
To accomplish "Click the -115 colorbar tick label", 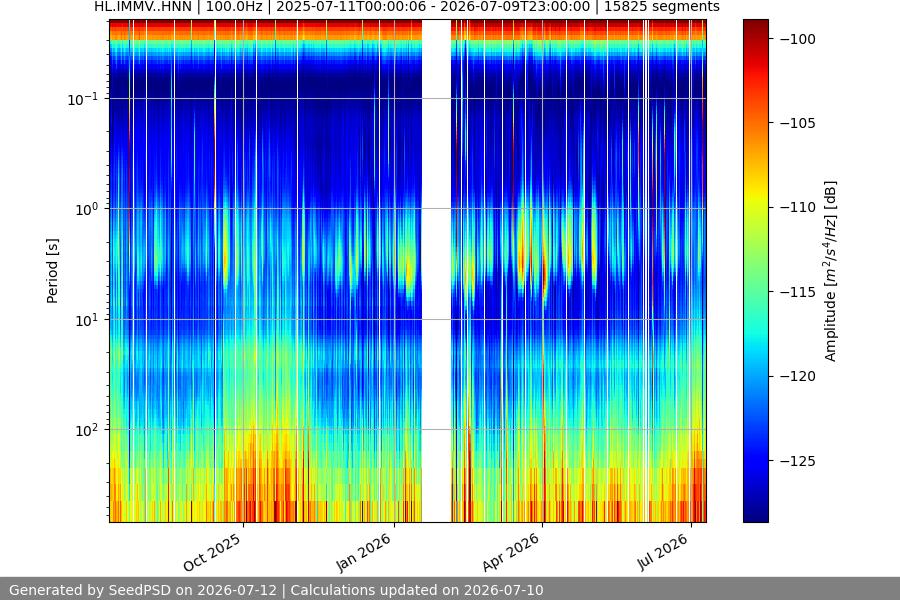I will [797, 292].
